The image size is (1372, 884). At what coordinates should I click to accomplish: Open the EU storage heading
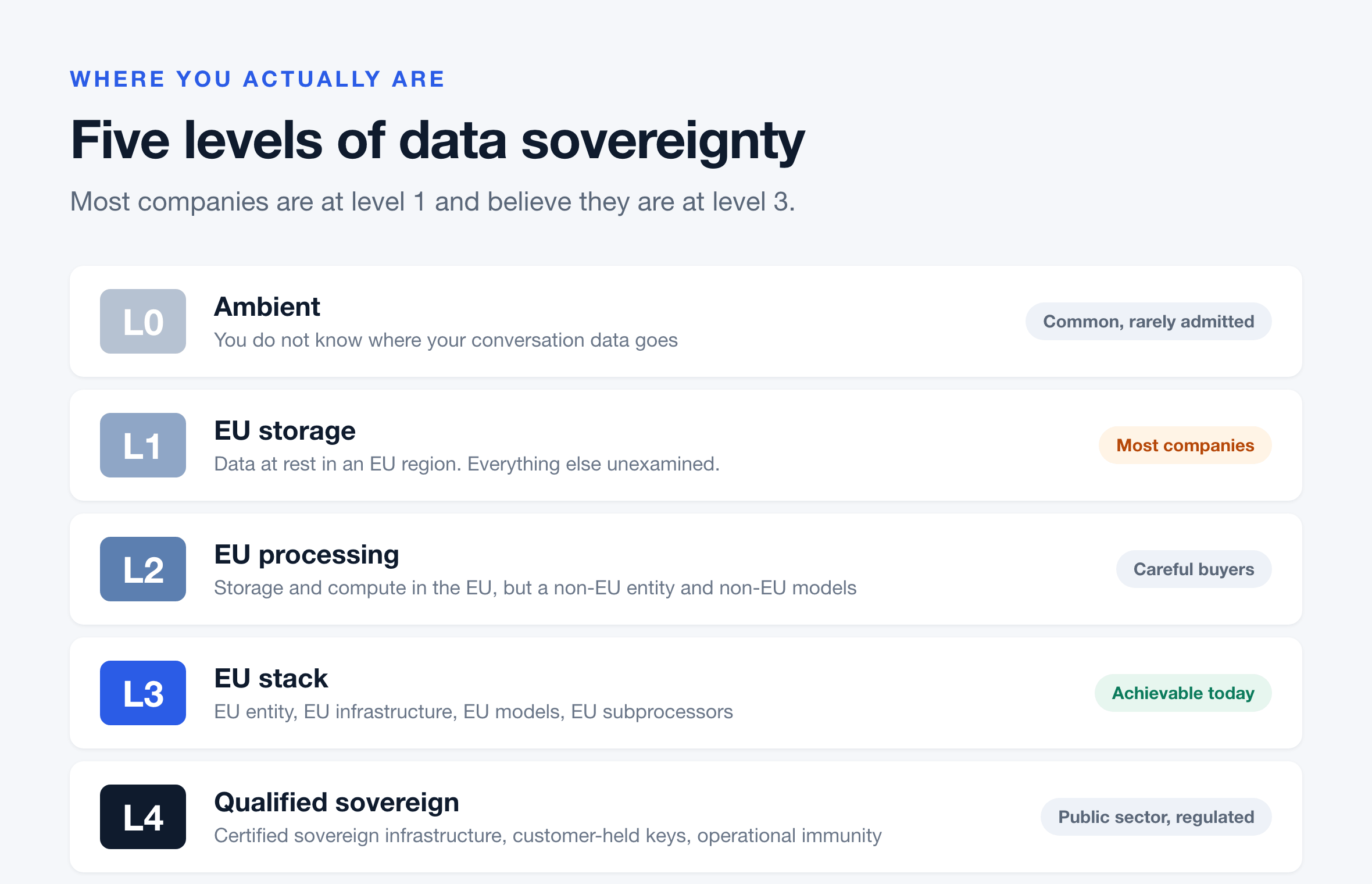click(285, 431)
